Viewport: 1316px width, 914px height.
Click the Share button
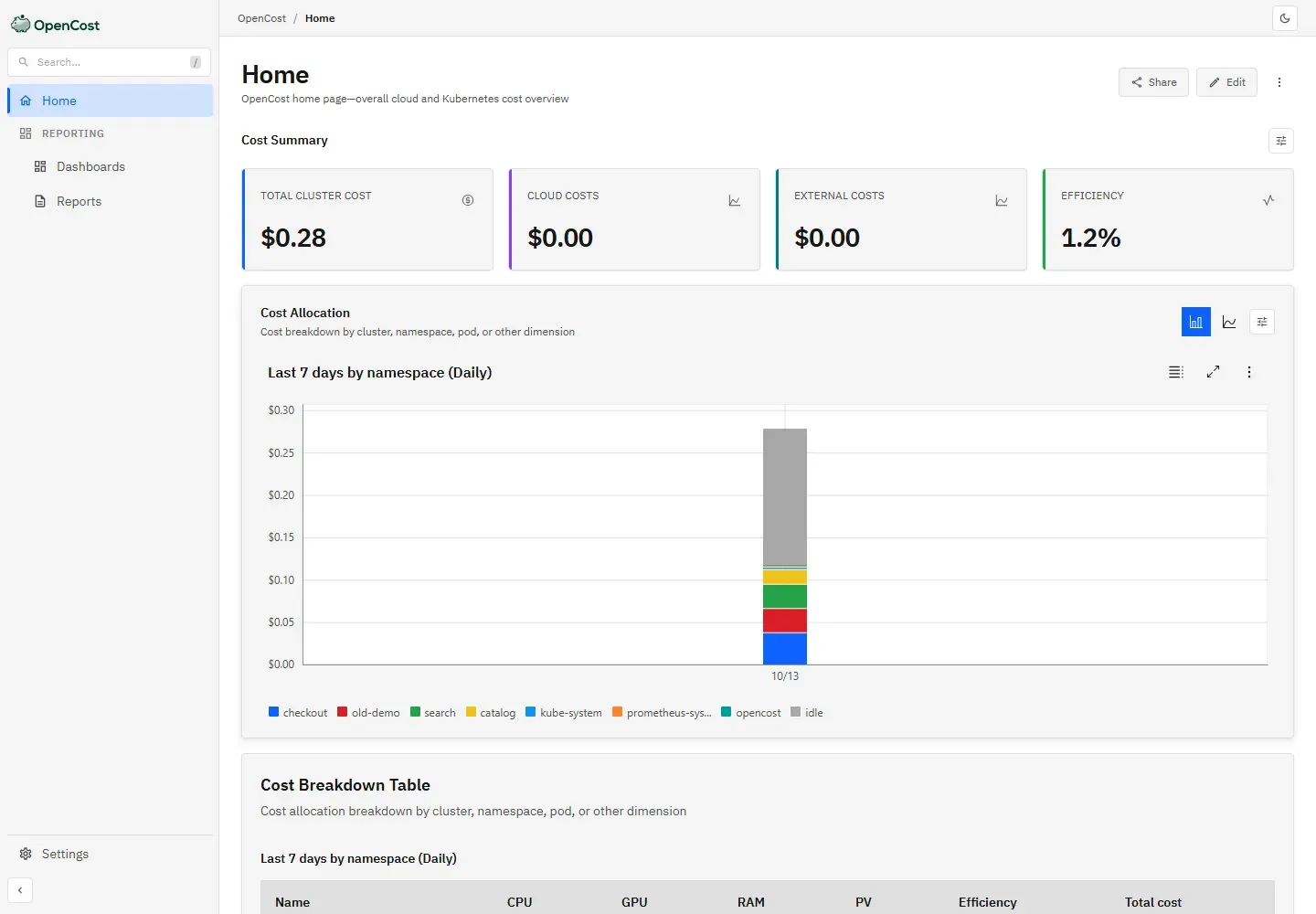point(1153,82)
